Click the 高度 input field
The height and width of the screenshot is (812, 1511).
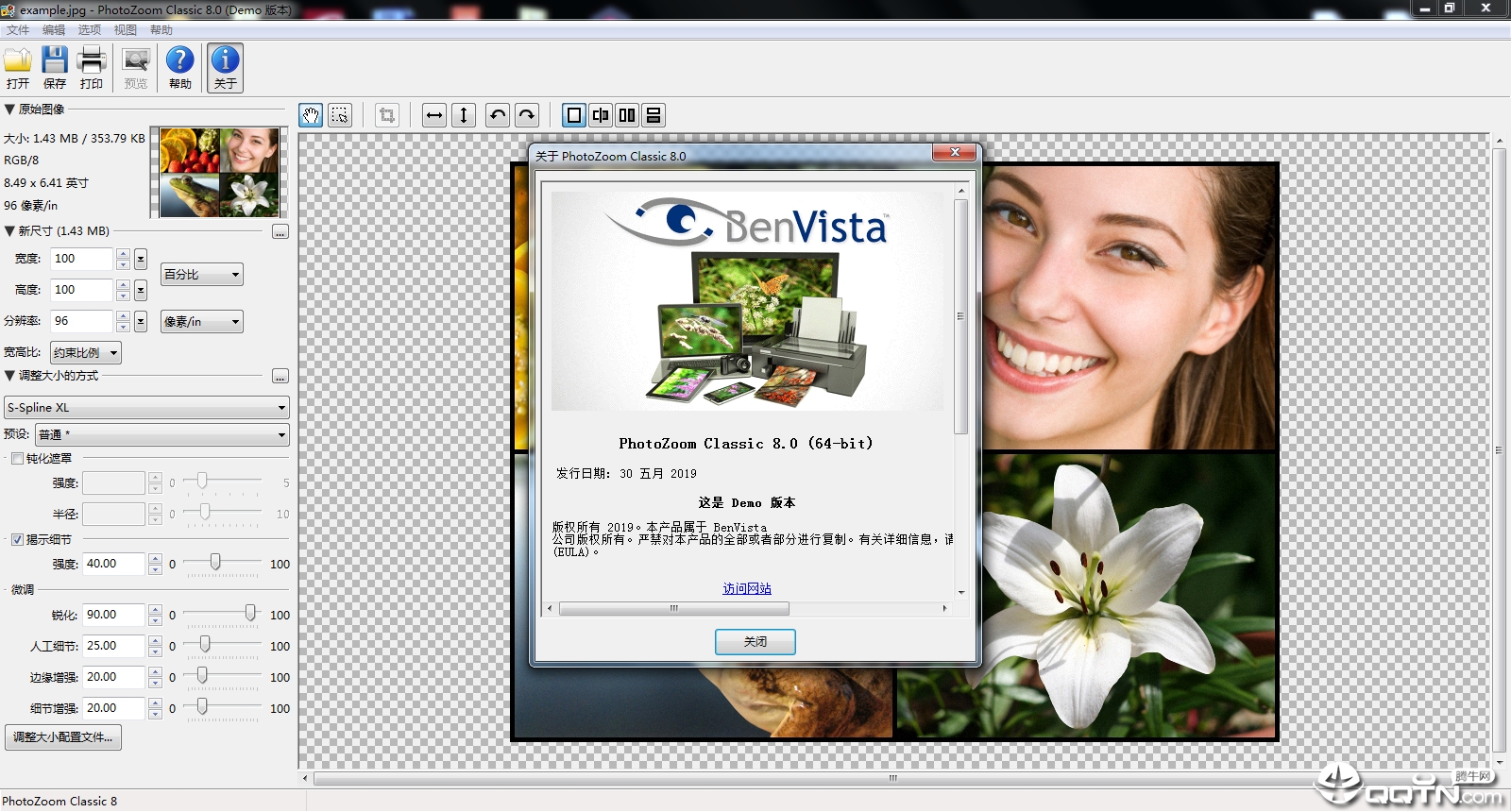click(x=81, y=290)
